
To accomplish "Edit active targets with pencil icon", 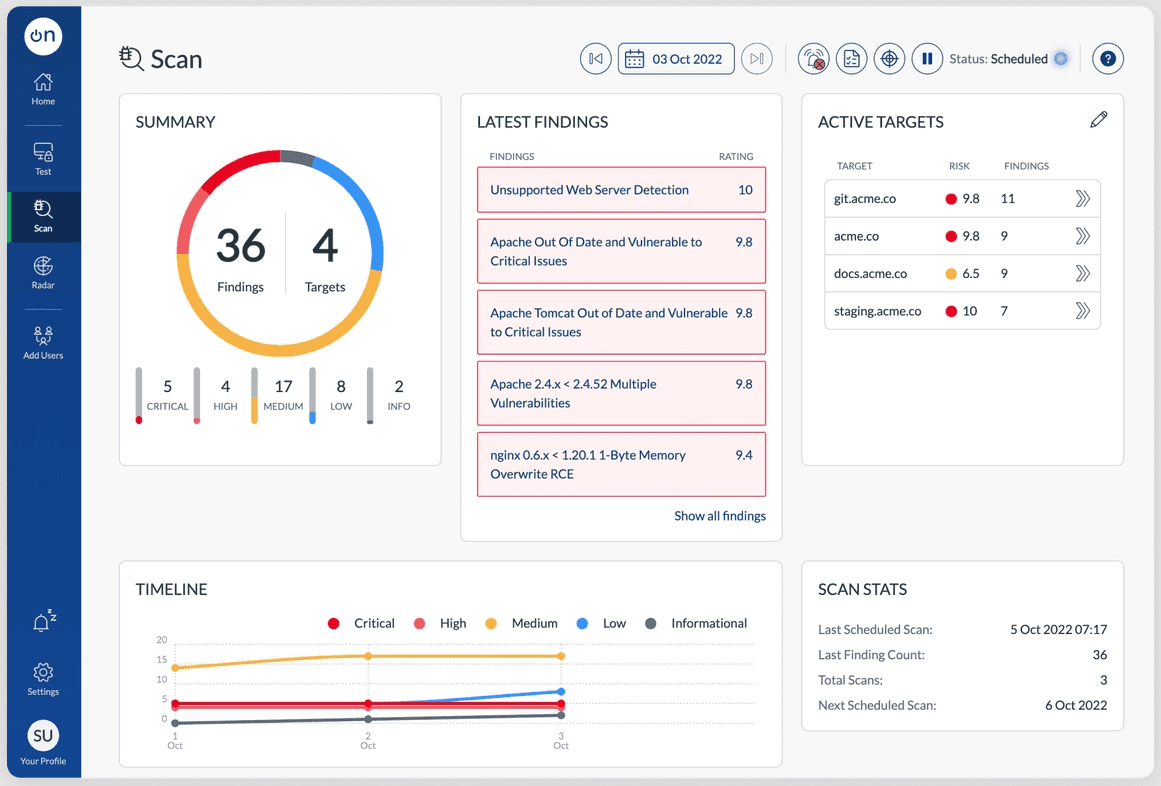I will click(x=1099, y=120).
